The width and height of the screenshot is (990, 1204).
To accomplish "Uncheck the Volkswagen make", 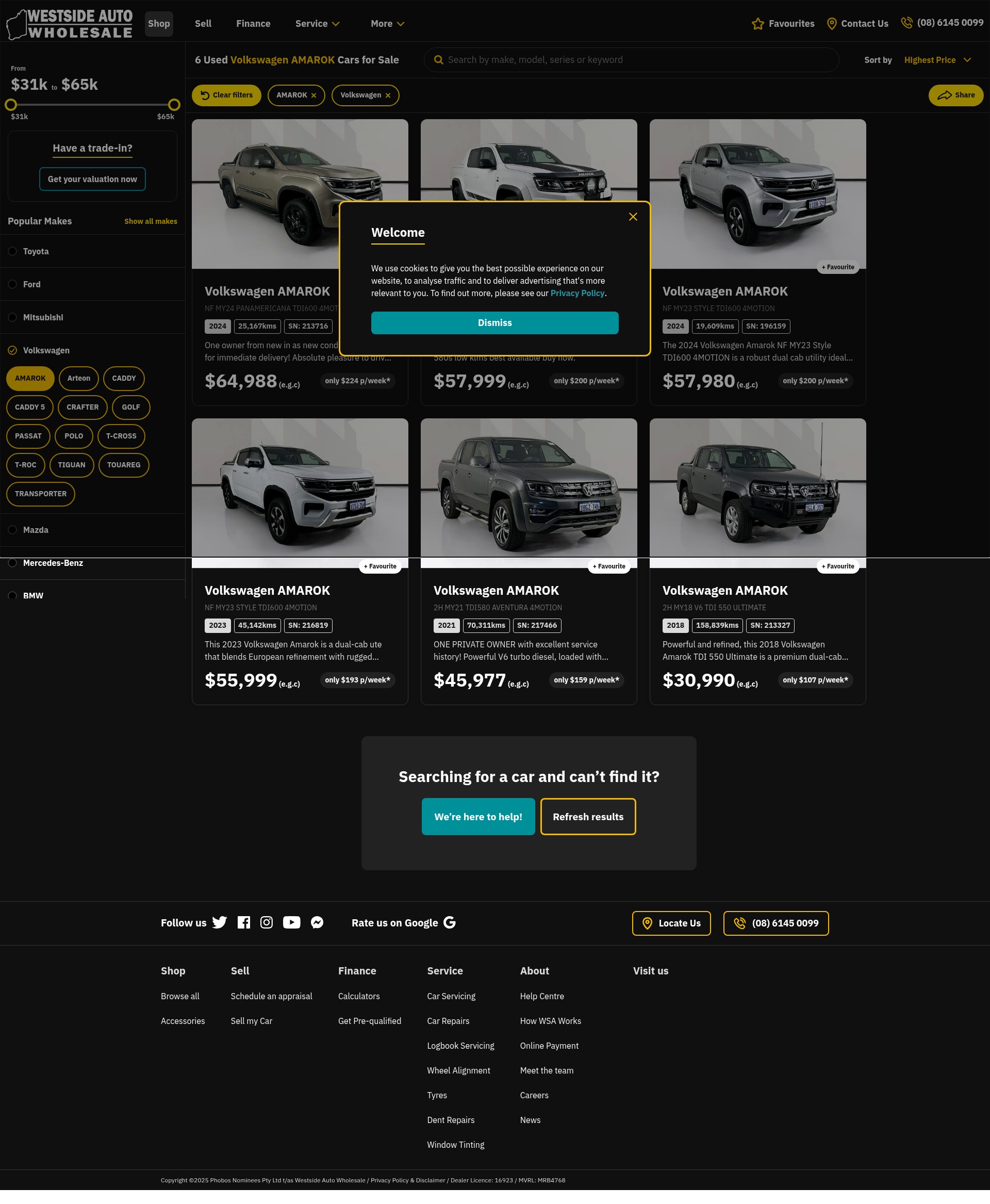I will pos(12,350).
